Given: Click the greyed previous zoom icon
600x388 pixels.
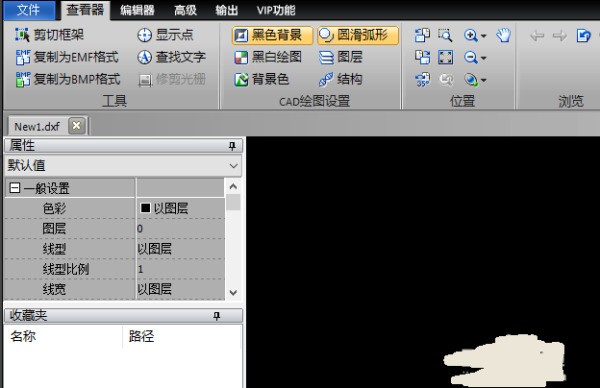Looking at the screenshot, I should [445, 80].
